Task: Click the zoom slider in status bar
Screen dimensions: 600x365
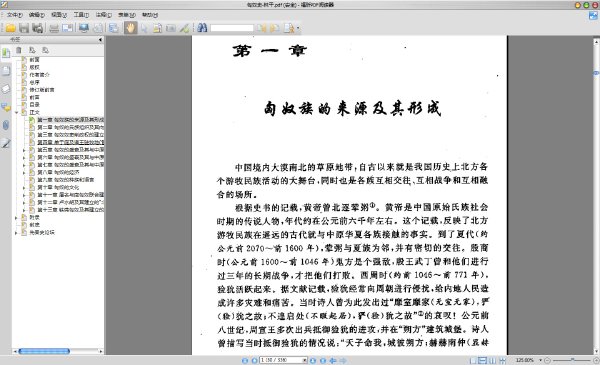Action: click(x=572, y=360)
